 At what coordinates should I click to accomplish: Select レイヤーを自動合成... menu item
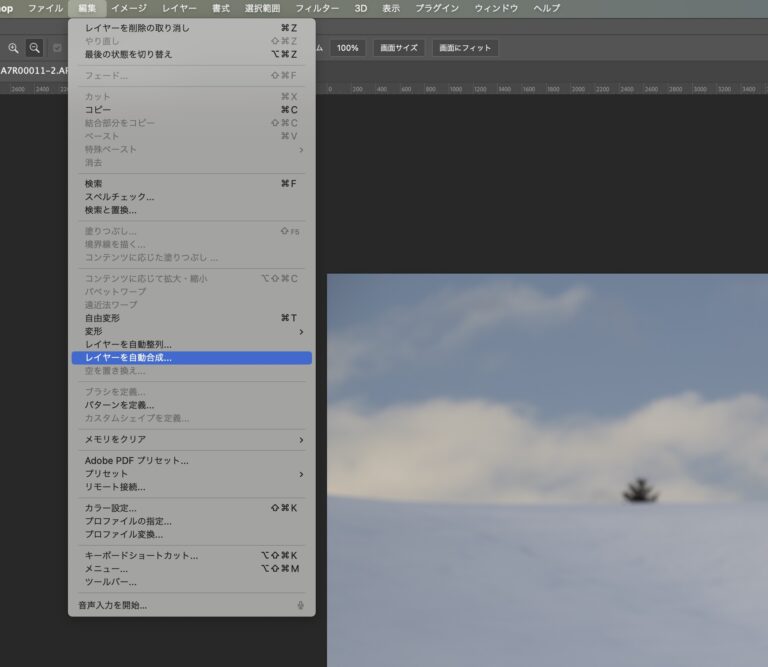click(128, 357)
